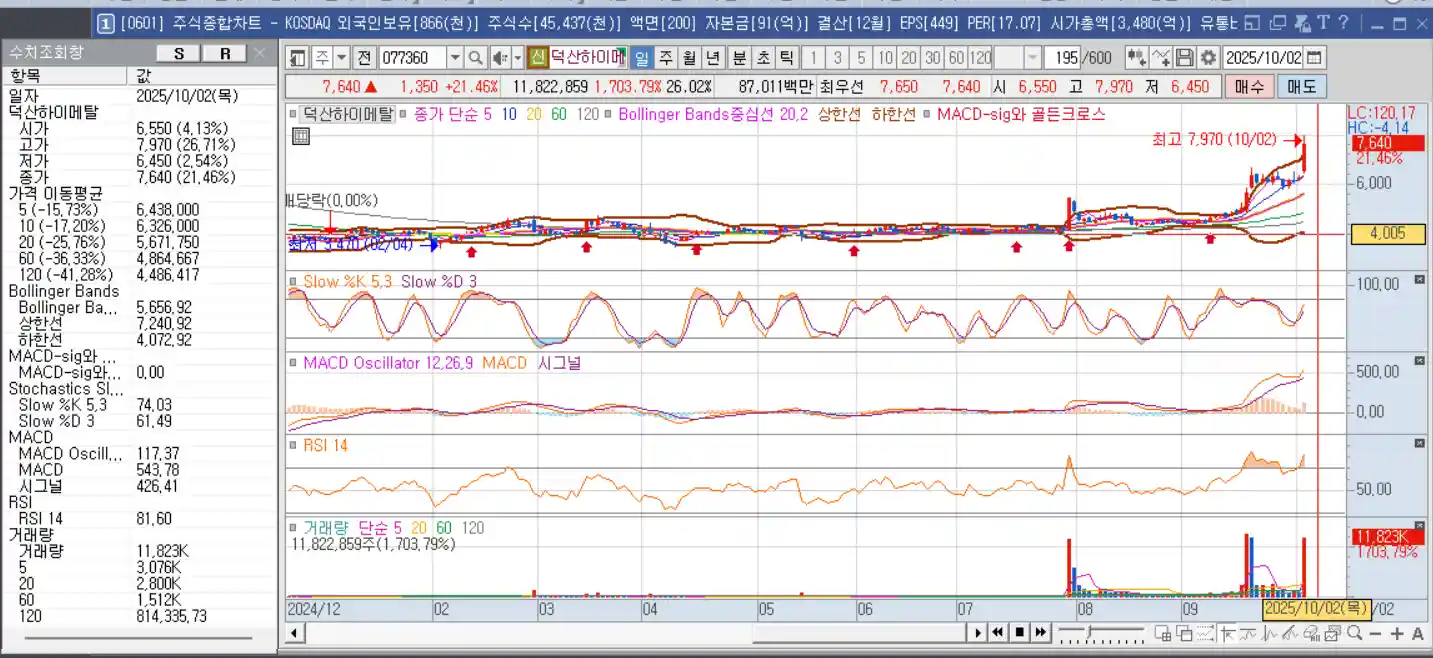The height and width of the screenshot is (658, 1433).
Task: Select the 3 interval preset button
Action: click(x=837, y=58)
